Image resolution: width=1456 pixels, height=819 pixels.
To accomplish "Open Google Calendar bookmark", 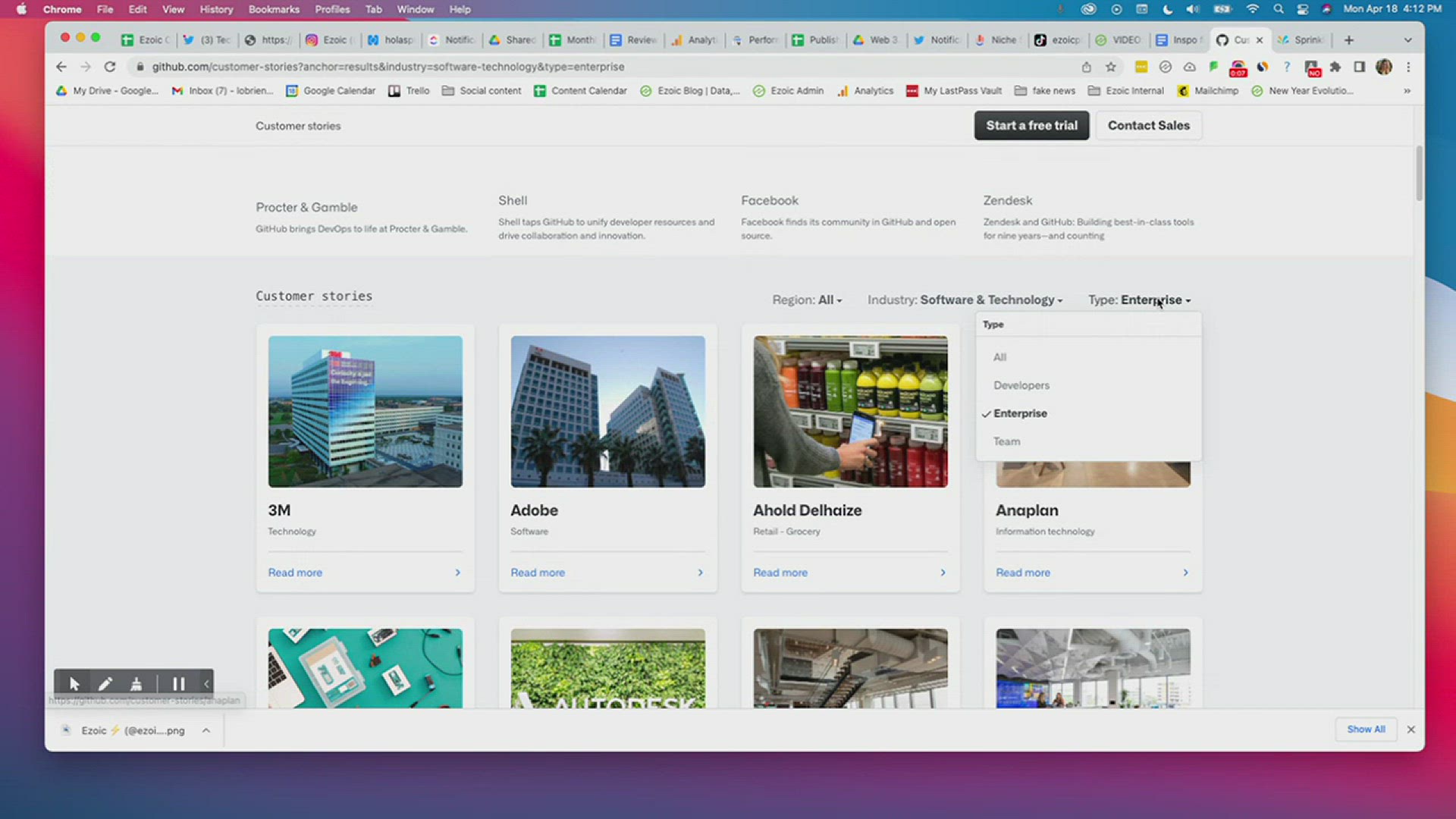I will [x=331, y=91].
